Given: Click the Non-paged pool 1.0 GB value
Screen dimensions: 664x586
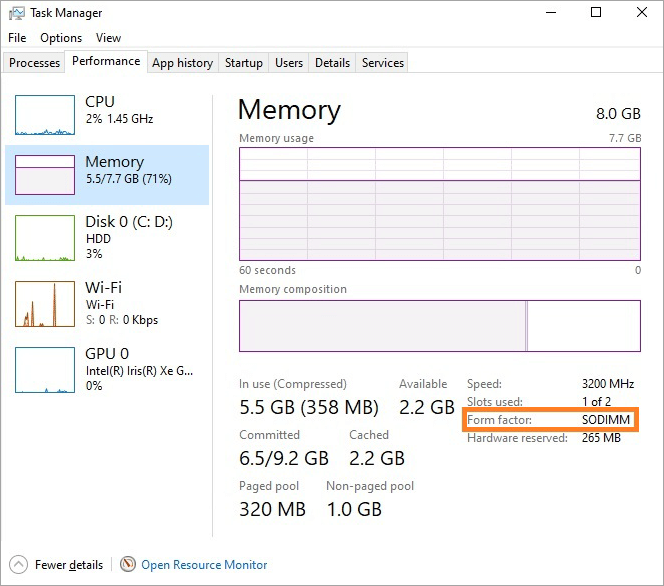Looking at the screenshot, I should point(354,509).
